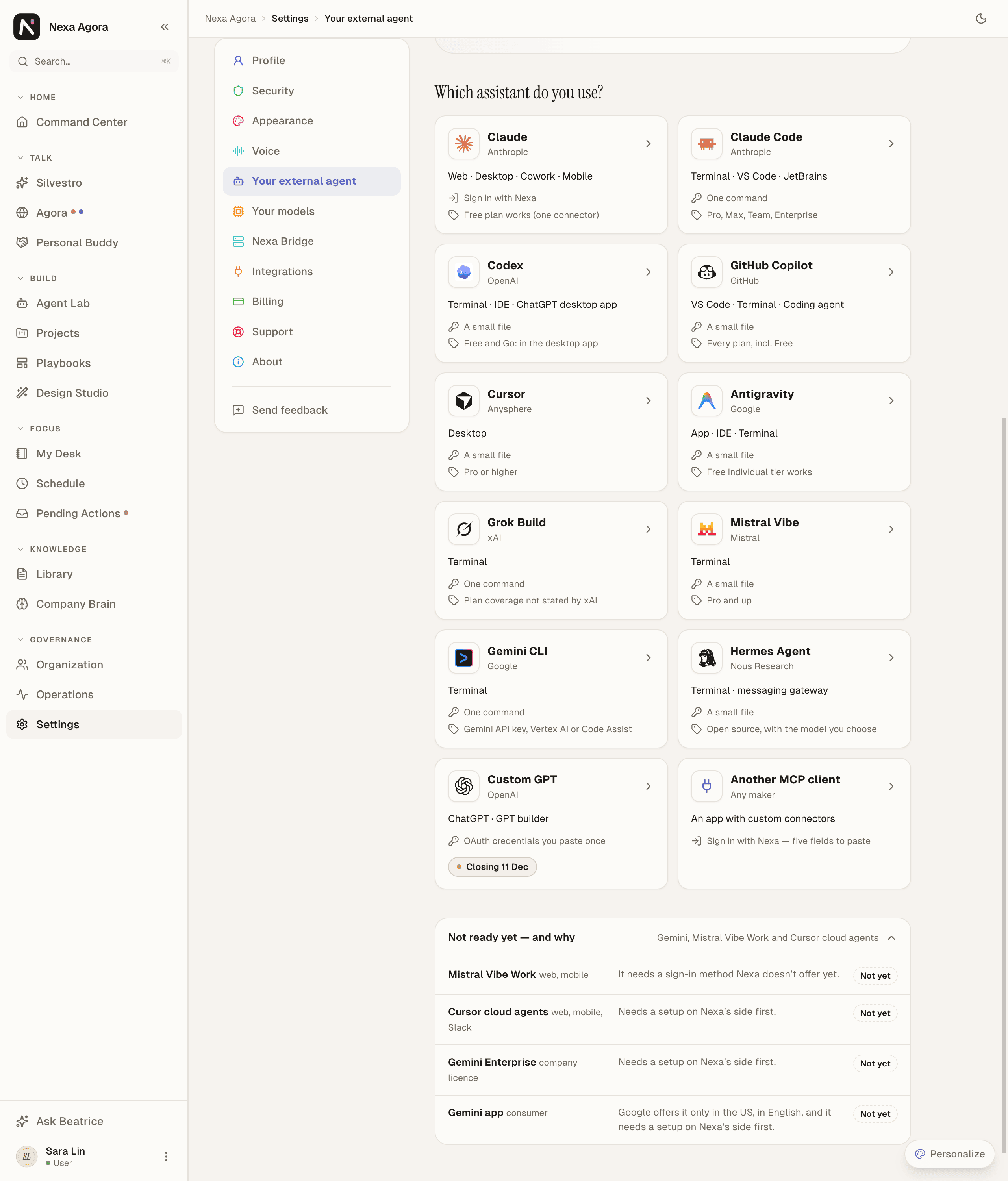Collapse the sidebar with the double-chevron icon
The width and height of the screenshot is (1008, 1181).
(x=165, y=27)
